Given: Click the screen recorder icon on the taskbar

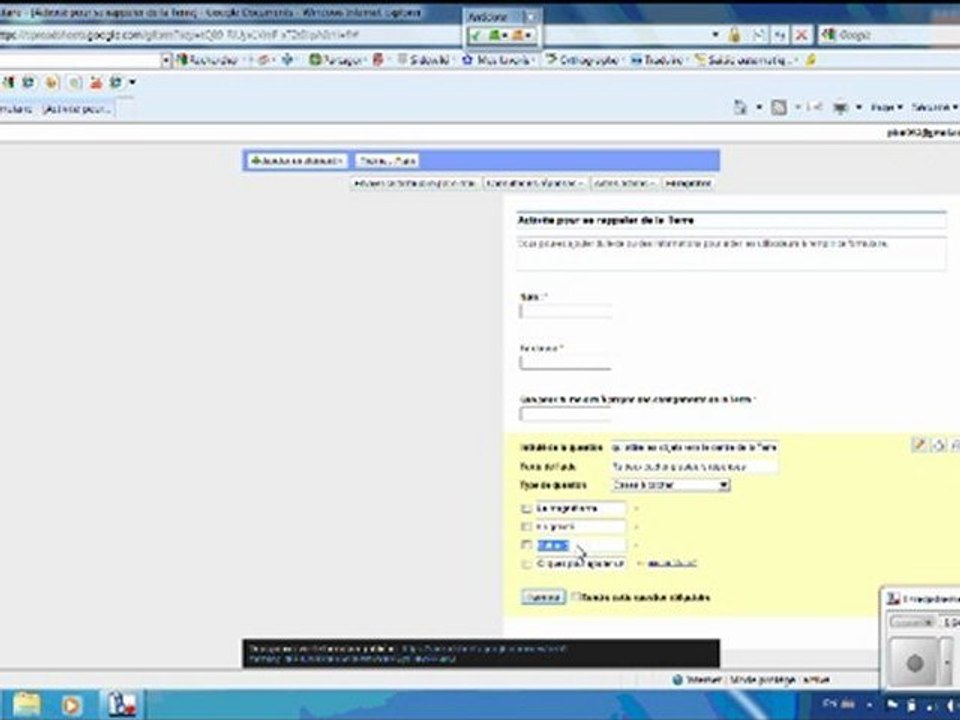Looking at the screenshot, I should pos(122,704).
